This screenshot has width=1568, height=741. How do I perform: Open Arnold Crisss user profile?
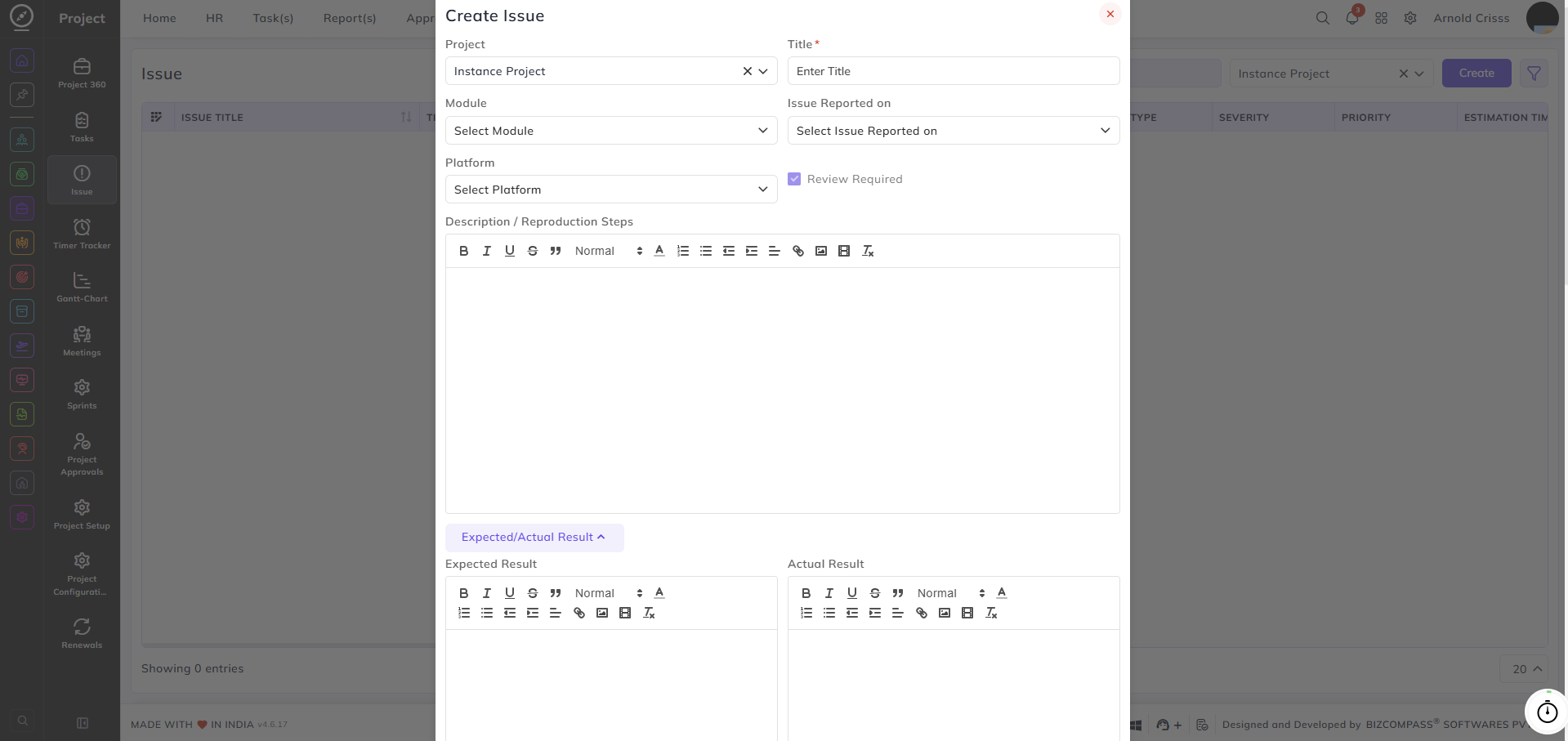click(x=1495, y=18)
